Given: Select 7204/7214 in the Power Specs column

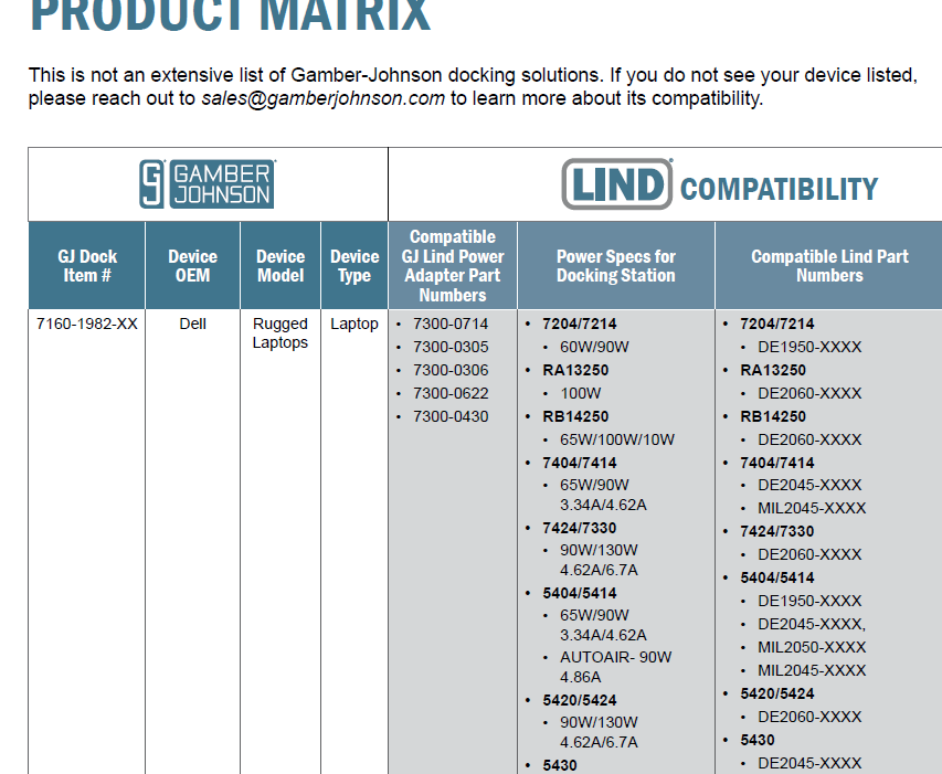Looking at the screenshot, I should 579,324.
